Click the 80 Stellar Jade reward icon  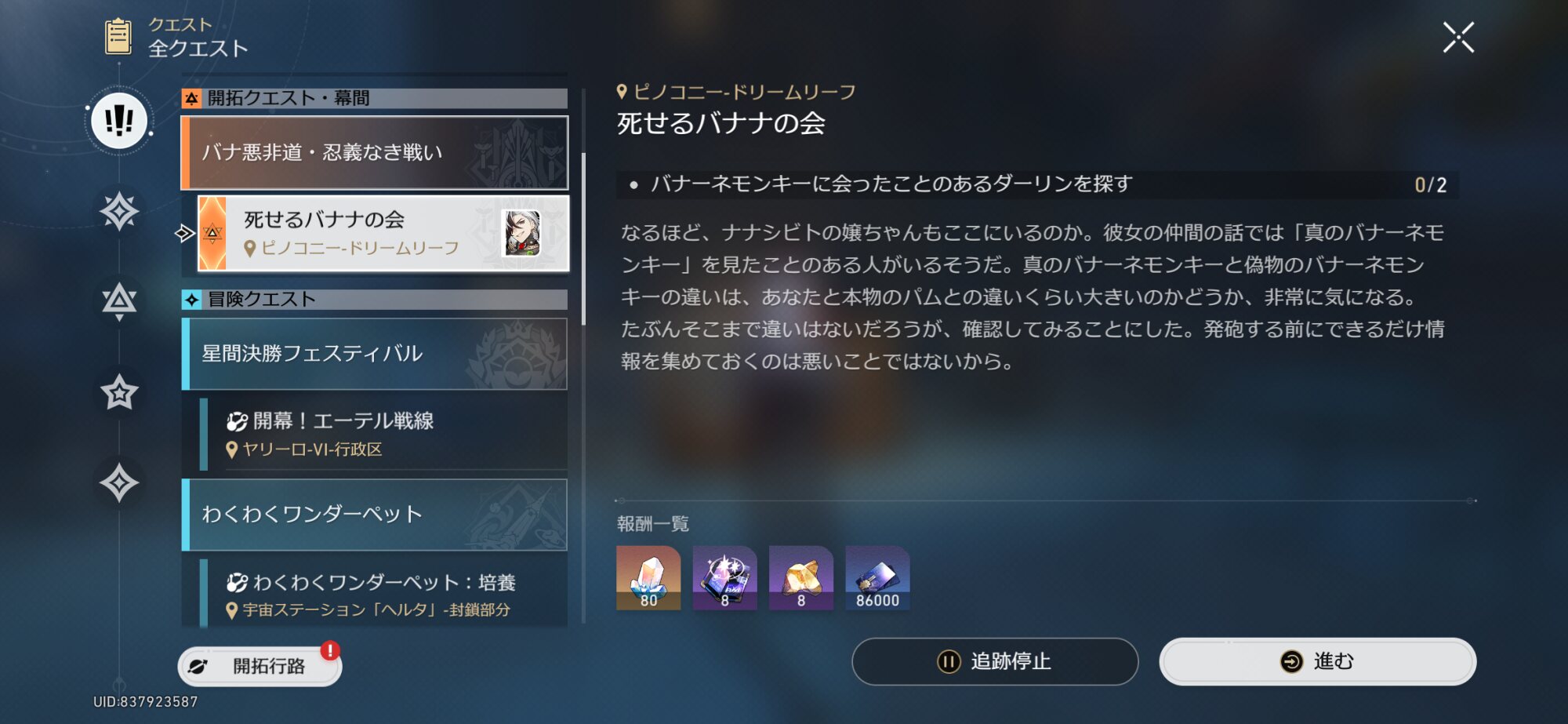pyautogui.click(x=648, y=578)
